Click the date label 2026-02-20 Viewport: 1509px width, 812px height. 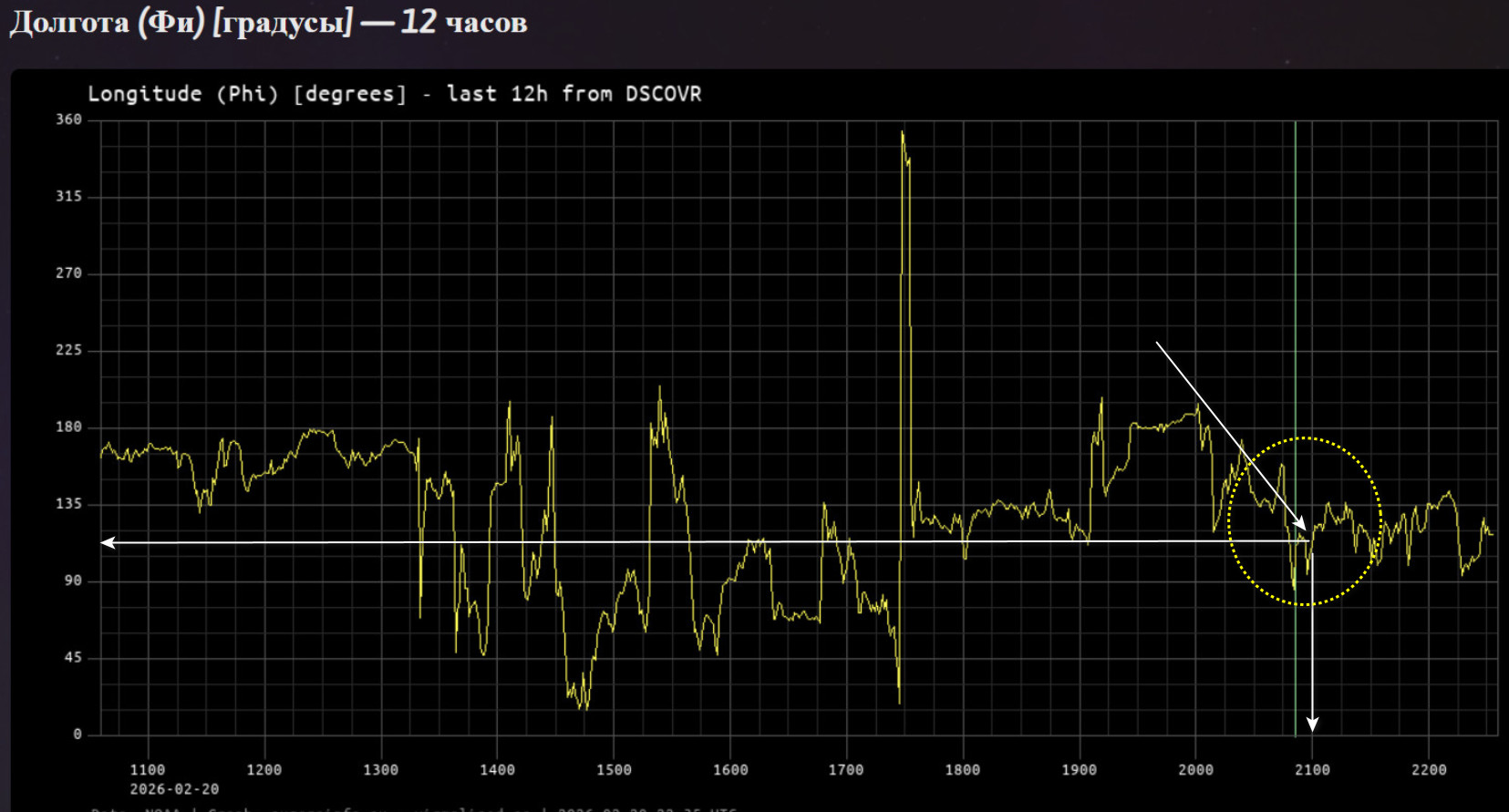click(x=174, y=789)
